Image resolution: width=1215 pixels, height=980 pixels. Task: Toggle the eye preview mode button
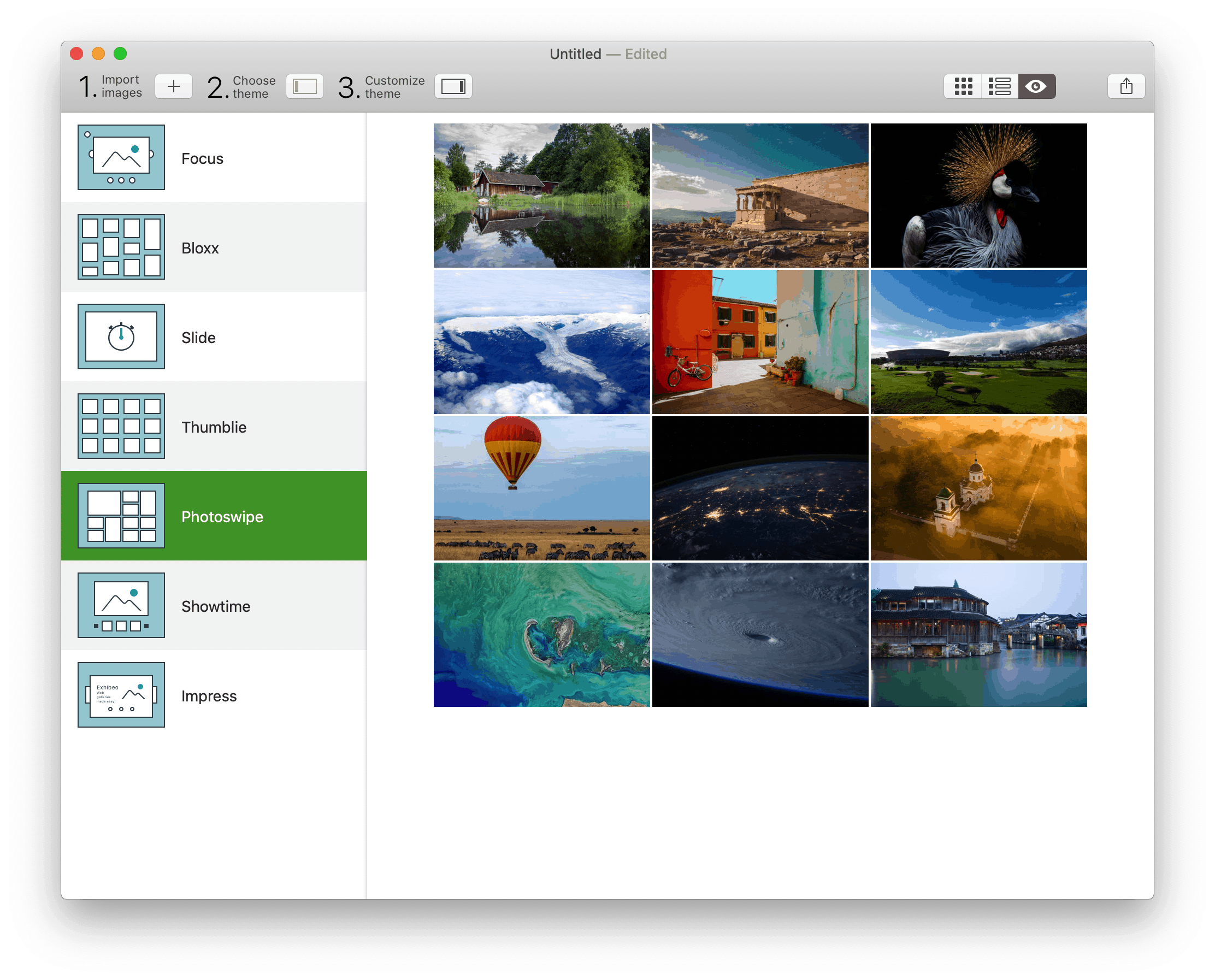point(1036,86)
